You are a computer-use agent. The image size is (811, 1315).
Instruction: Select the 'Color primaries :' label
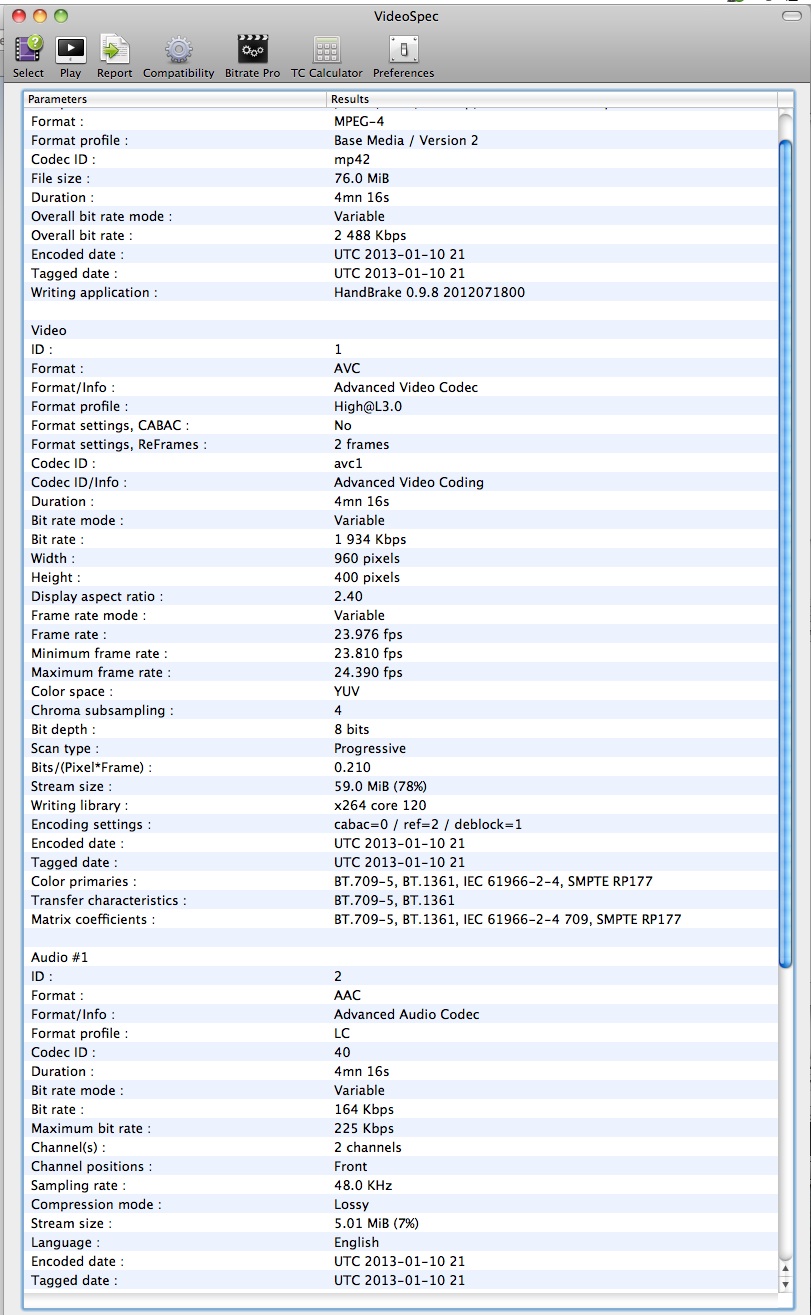point(83,881)
